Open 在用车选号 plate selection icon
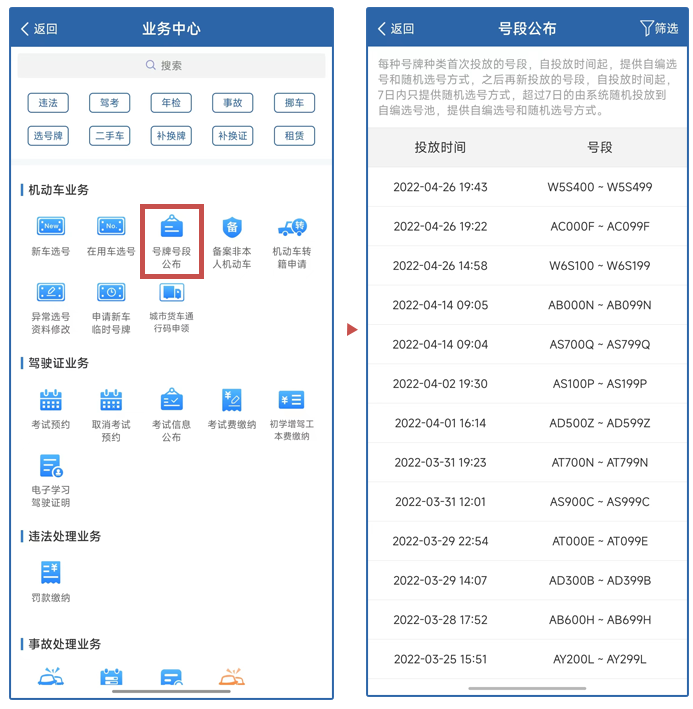This screenshot has height=709, width=693. (x=111, y=227)
